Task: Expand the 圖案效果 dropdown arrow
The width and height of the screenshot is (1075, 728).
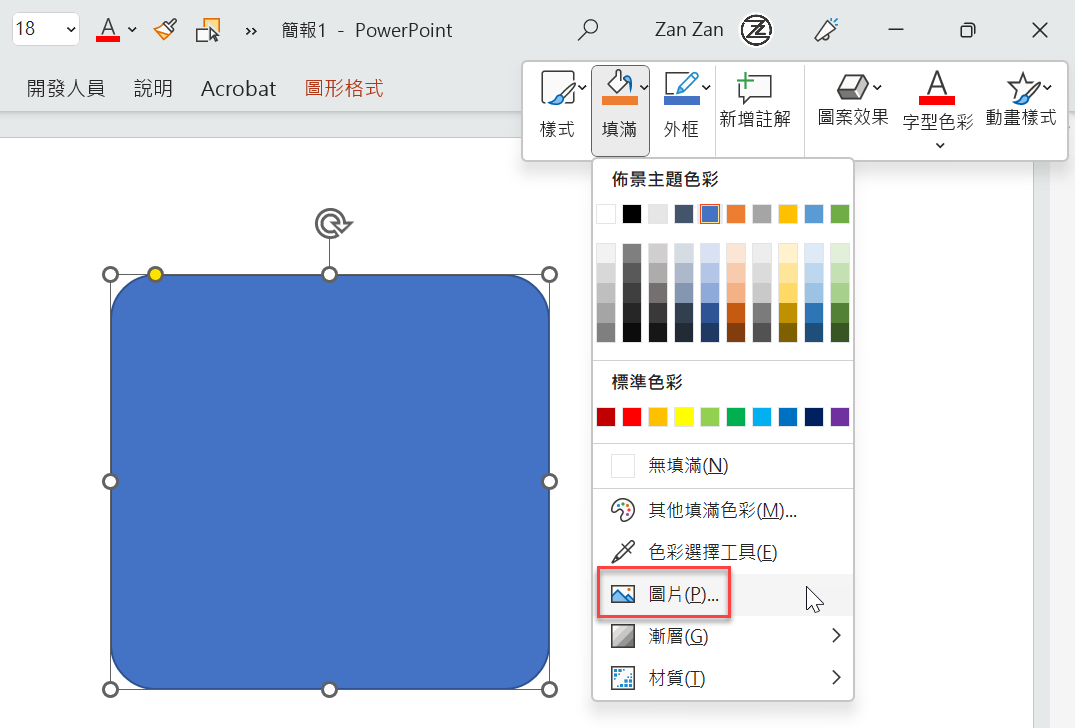Action: pos(877,88)
